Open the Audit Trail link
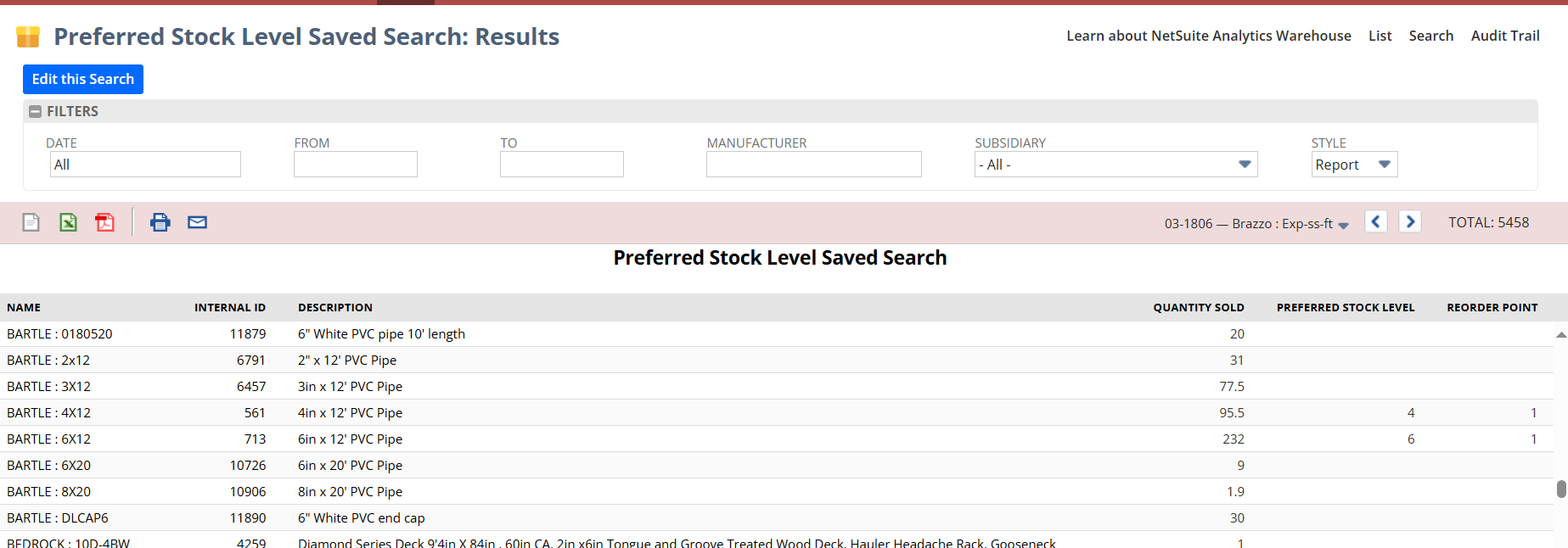Screen dimensions: 1568x548 [1504, 36]
